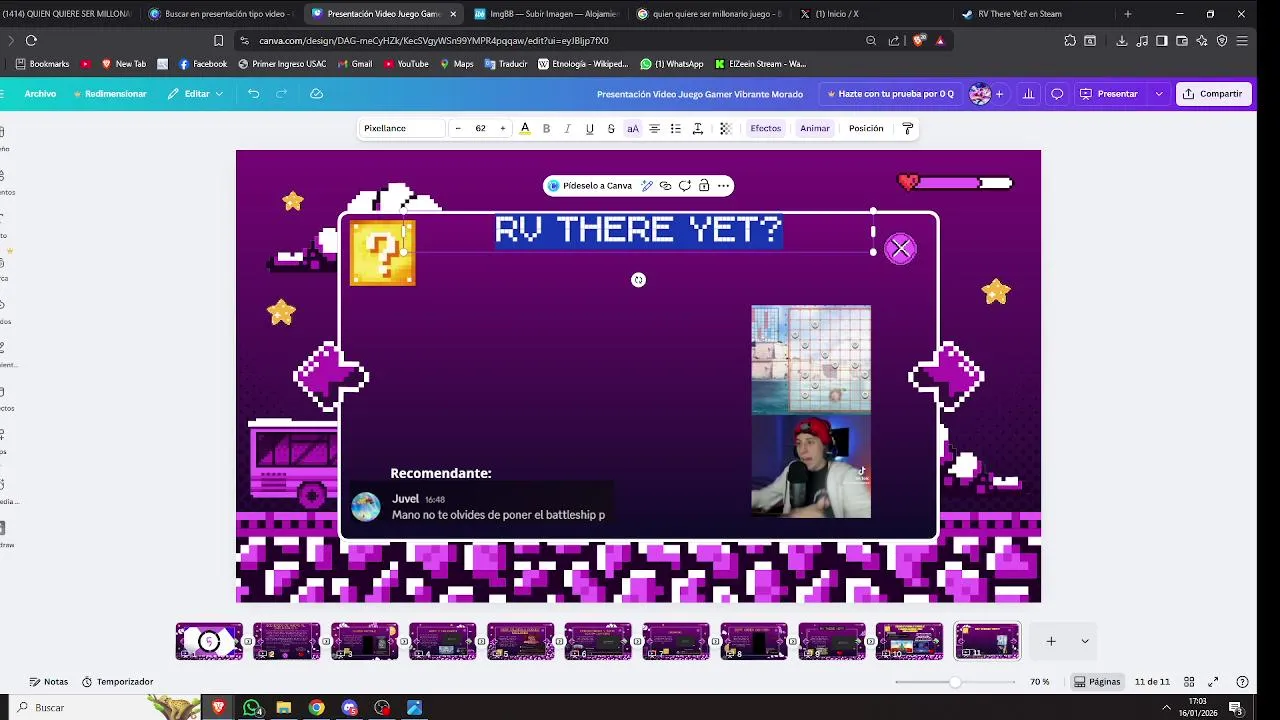This screenshot has width=1280, height=720.
Task: Click the Compartir button
Action: point(1212,94)
